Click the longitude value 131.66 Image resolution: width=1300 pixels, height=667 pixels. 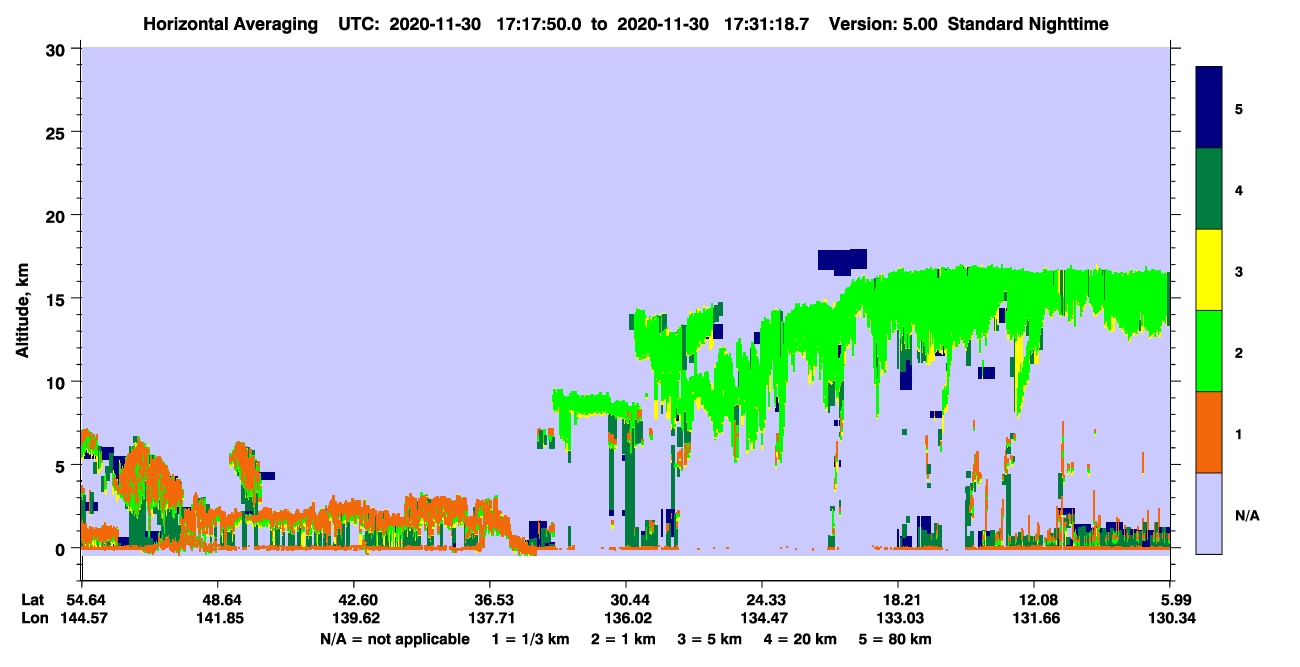(x=1034, y=618)
